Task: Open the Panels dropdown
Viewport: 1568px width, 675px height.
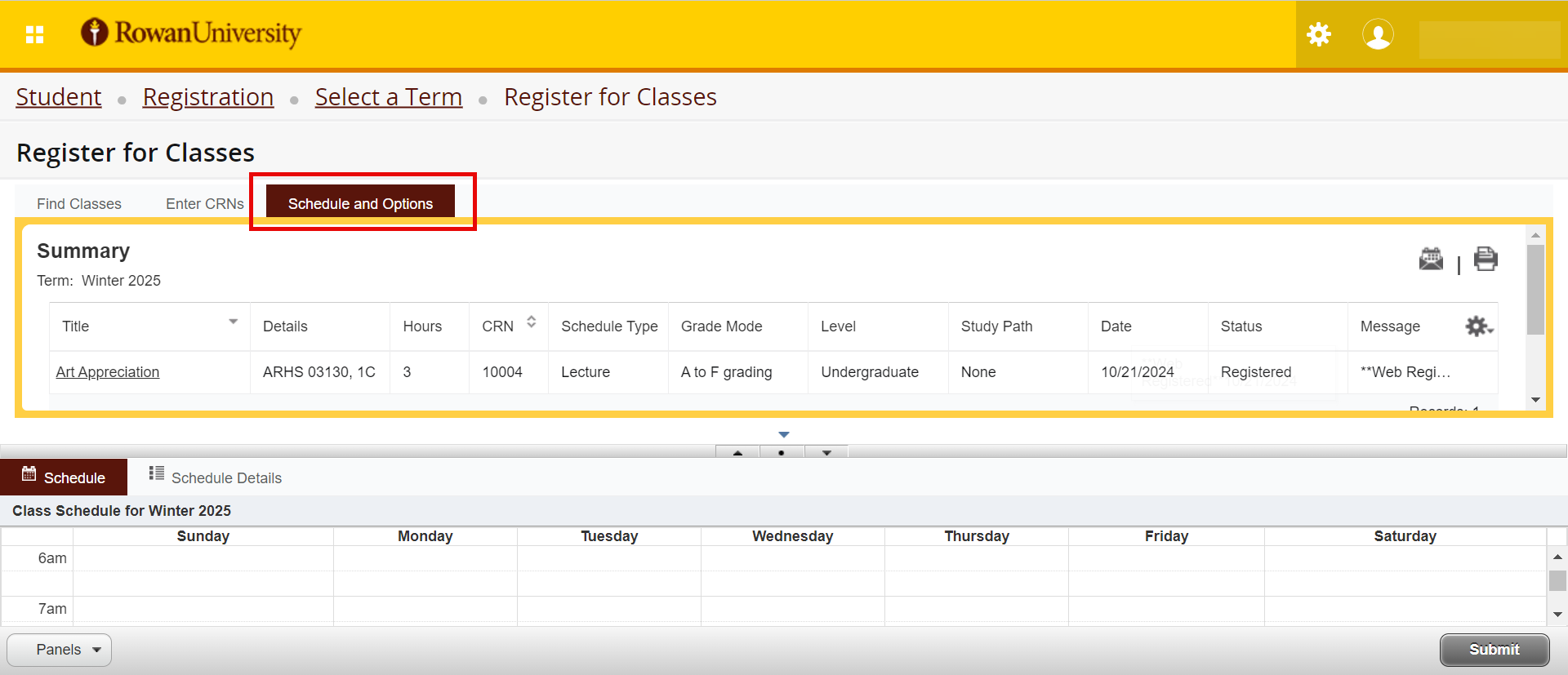Action: coord(59,650)
